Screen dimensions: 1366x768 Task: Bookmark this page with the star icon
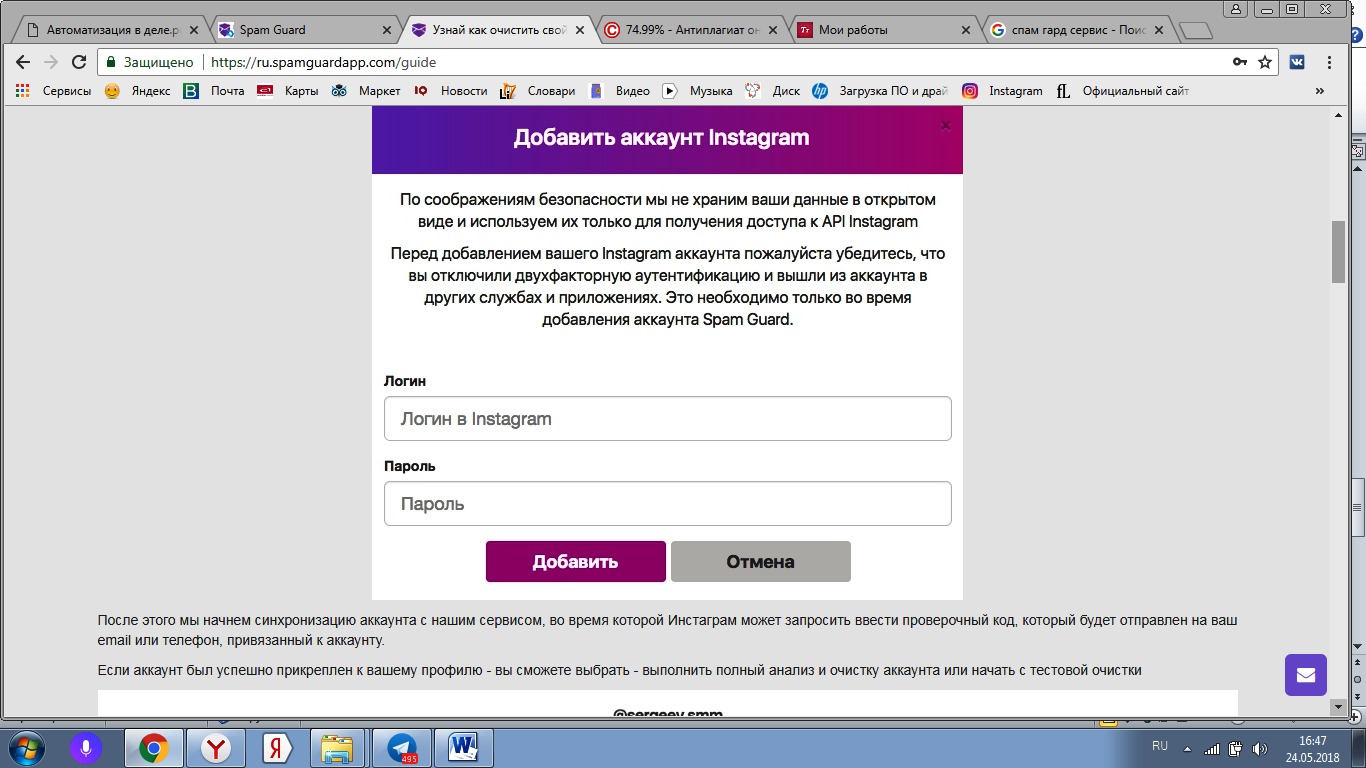pos(1265,62)
